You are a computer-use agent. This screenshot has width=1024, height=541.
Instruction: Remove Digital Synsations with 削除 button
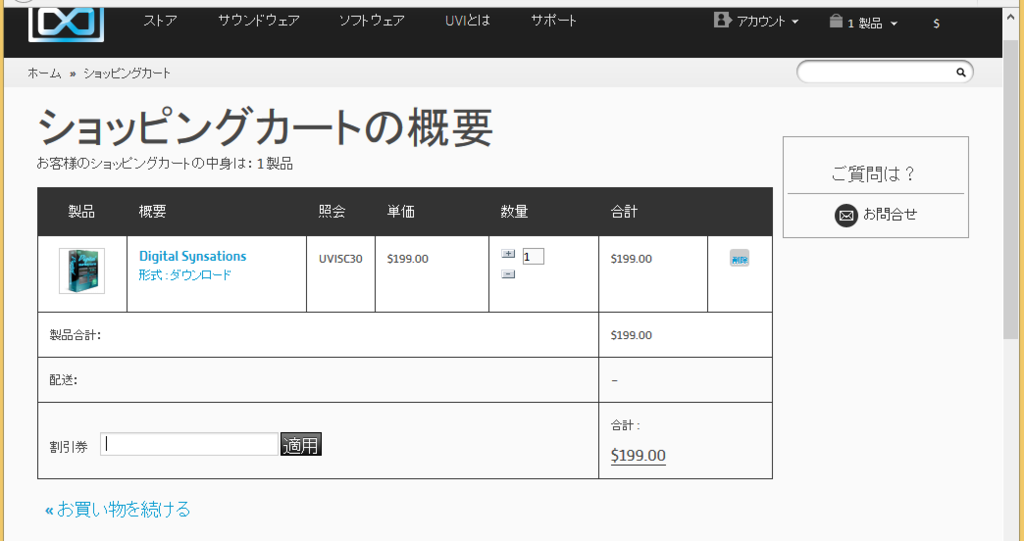click(739, 259)
